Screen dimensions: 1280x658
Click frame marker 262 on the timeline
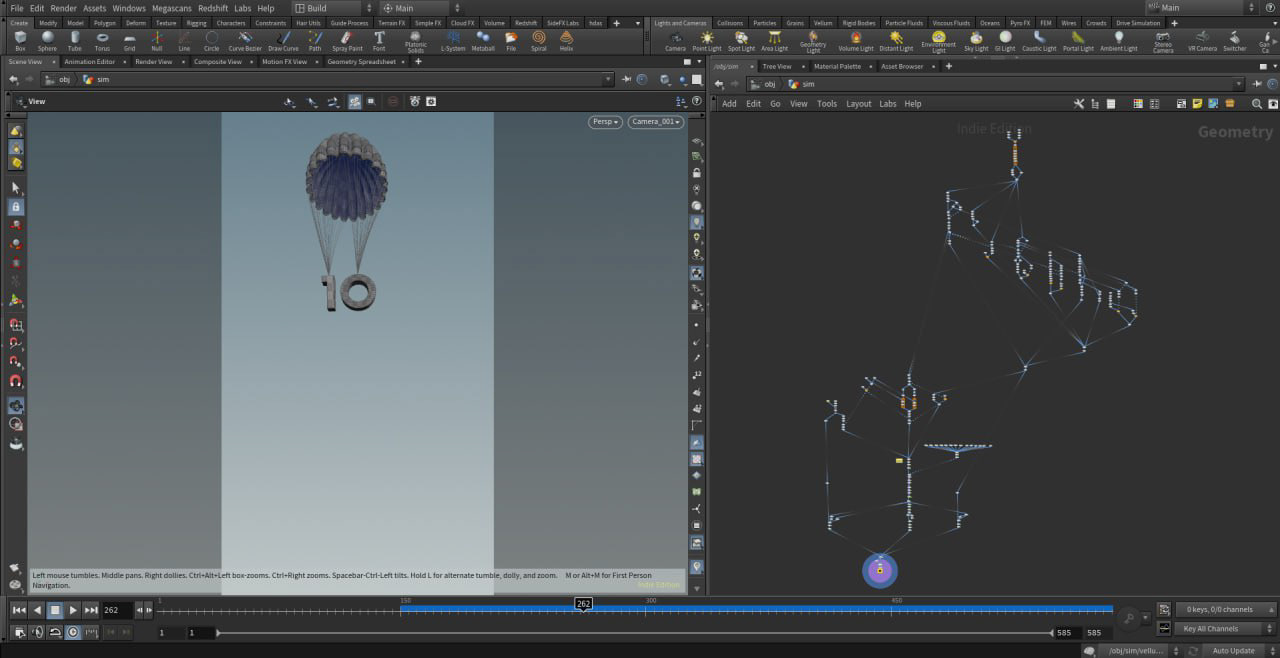[x=583, y=604]
